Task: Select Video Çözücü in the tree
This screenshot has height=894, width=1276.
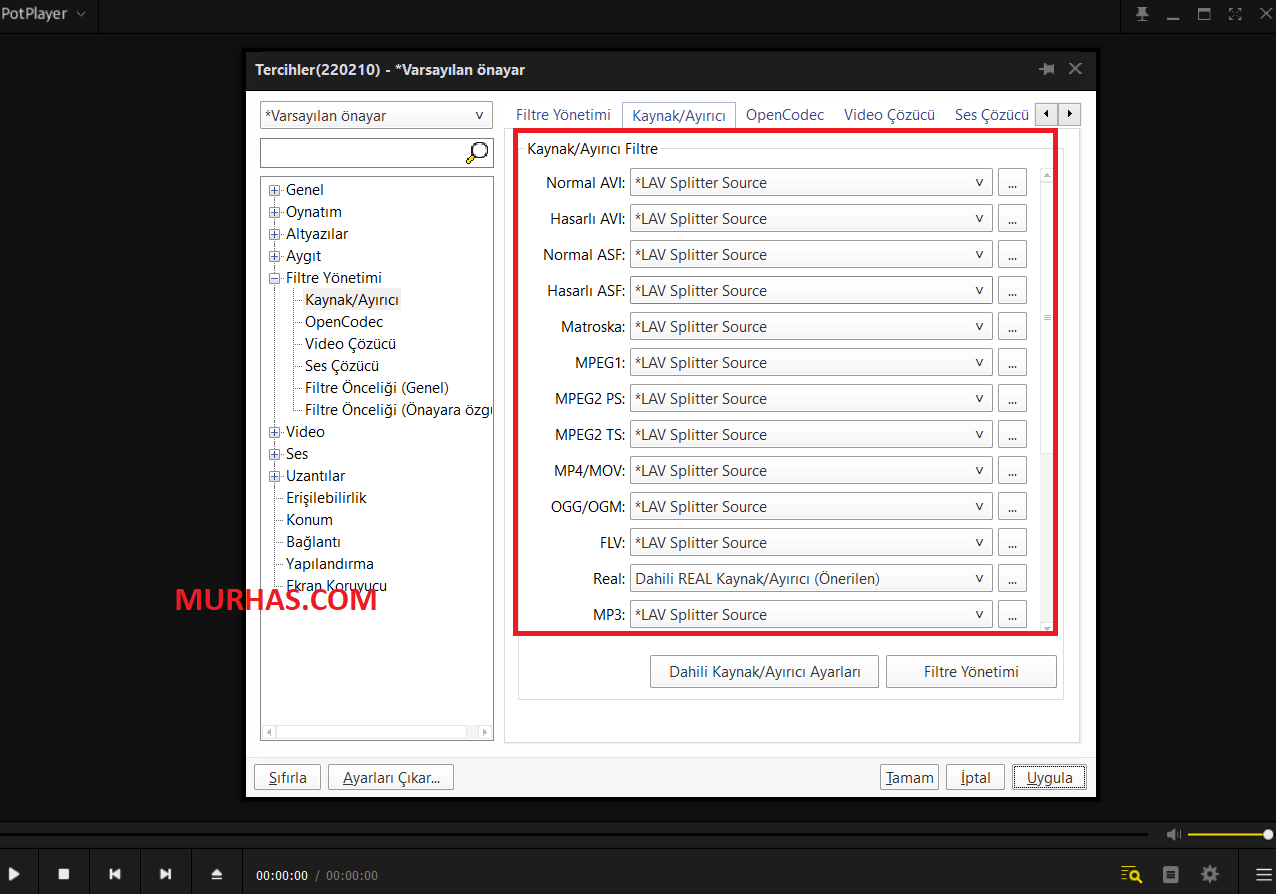Action: point(351,344)
